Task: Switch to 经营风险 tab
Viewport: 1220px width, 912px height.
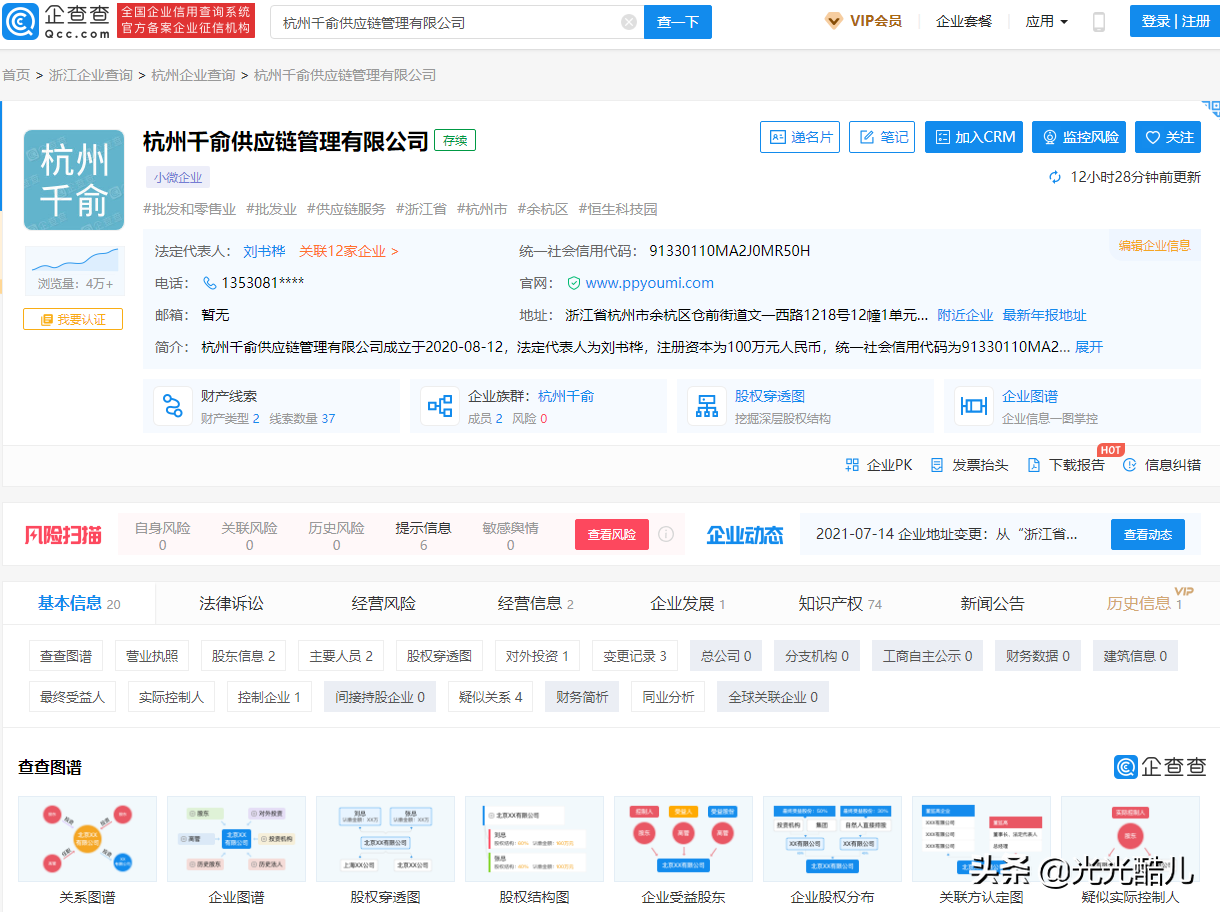Action: (x=383, y=603)
